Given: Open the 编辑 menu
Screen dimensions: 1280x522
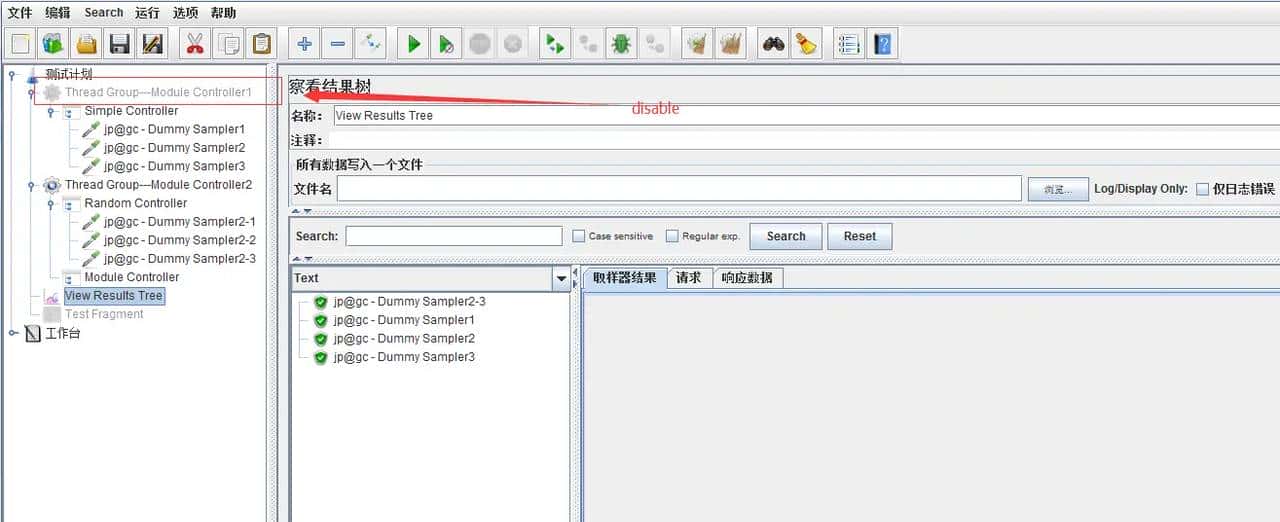Looking at the screenshot, I should pos(58,13).
